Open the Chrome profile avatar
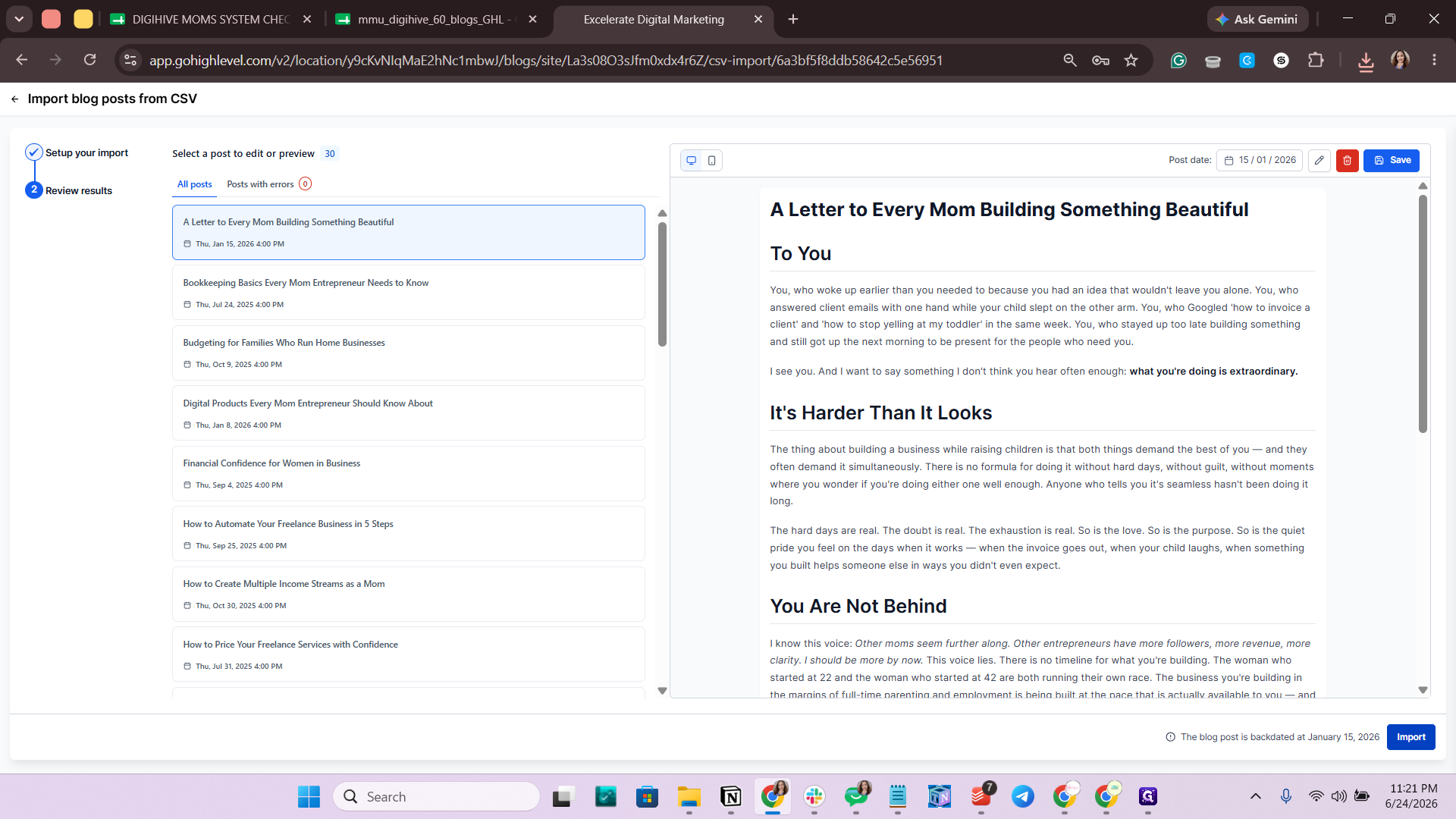Screen dimensions: 1456x819 click(1400, 60)
